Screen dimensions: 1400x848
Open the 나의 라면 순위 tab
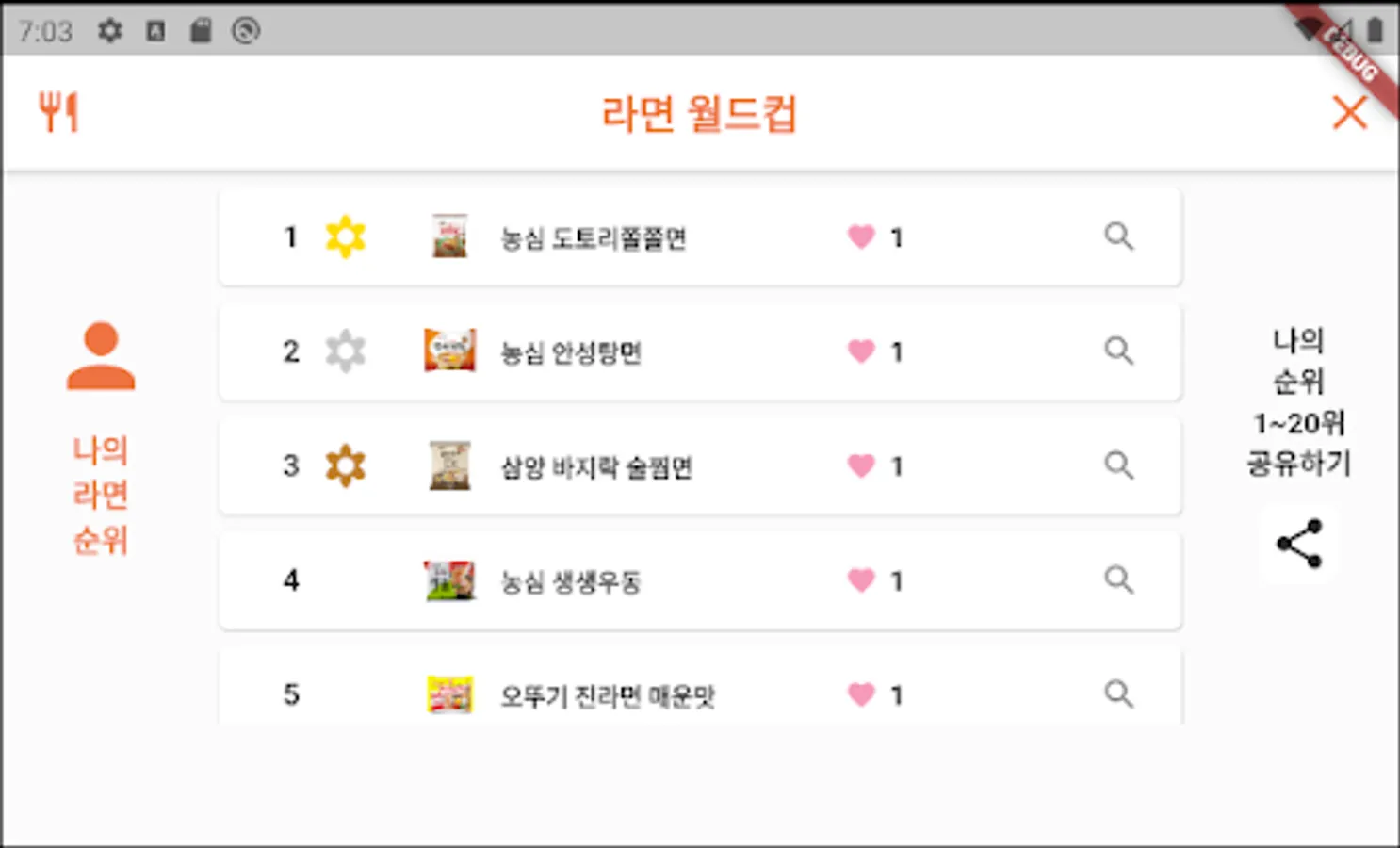(101, 495)
